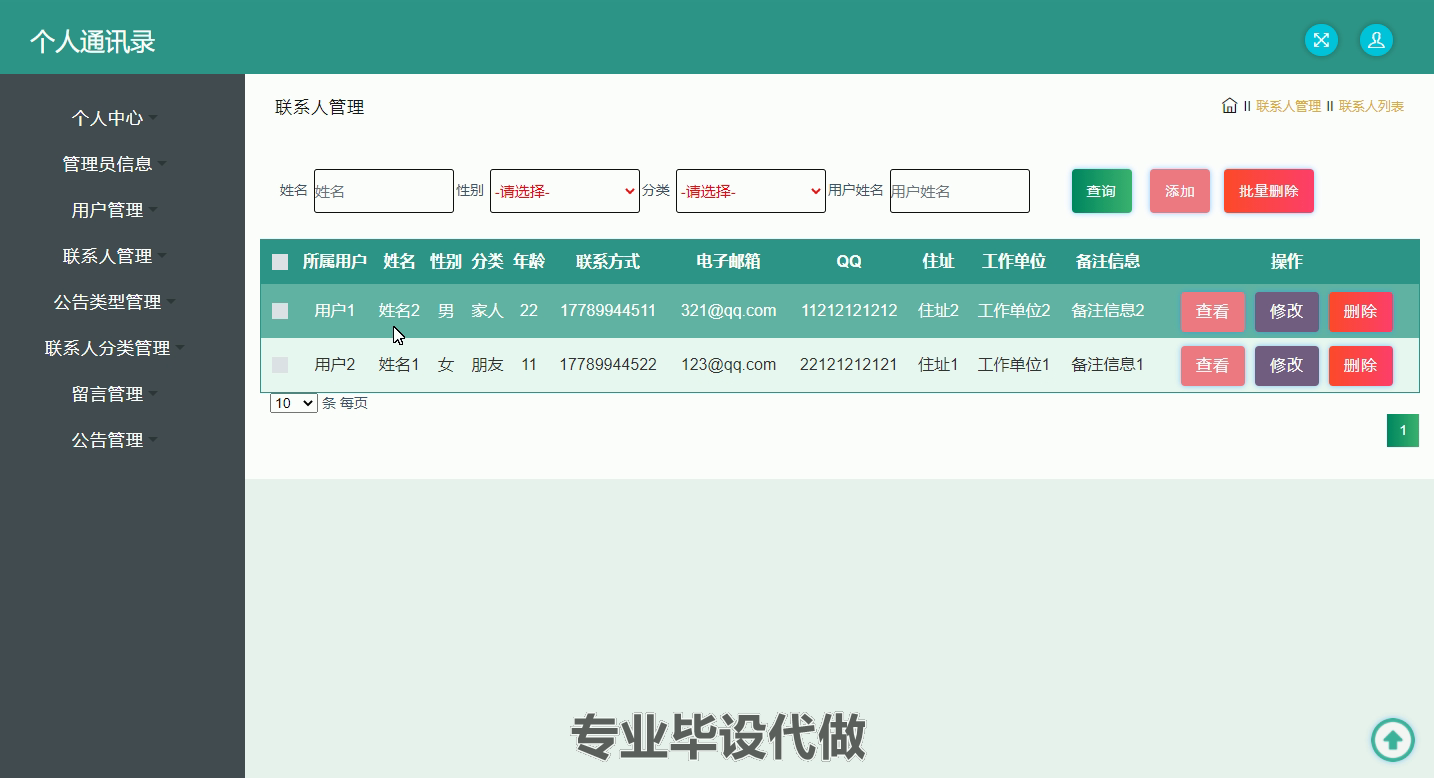Viewport: 1434px width, 778px height.
Task: Click the 用户1 cell
Action: 335,311
